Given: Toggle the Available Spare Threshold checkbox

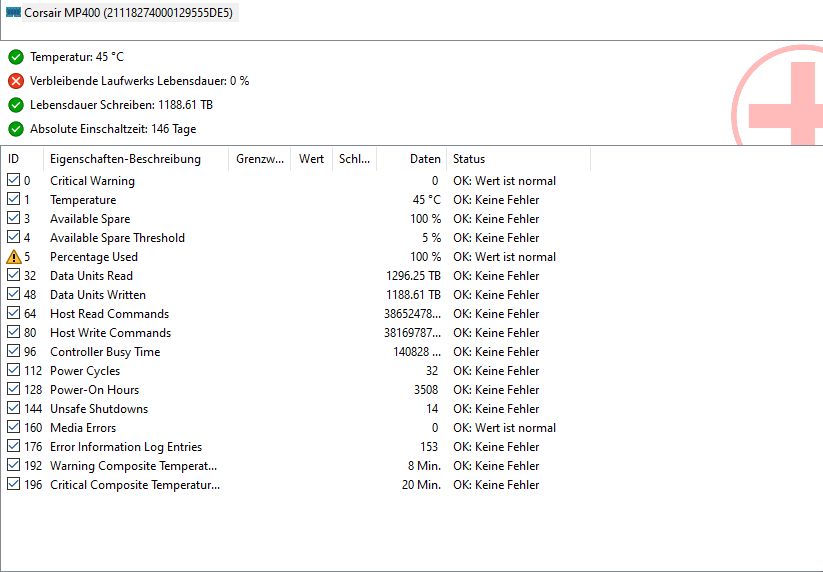Looking at the screenshot, I should point(14,237).
